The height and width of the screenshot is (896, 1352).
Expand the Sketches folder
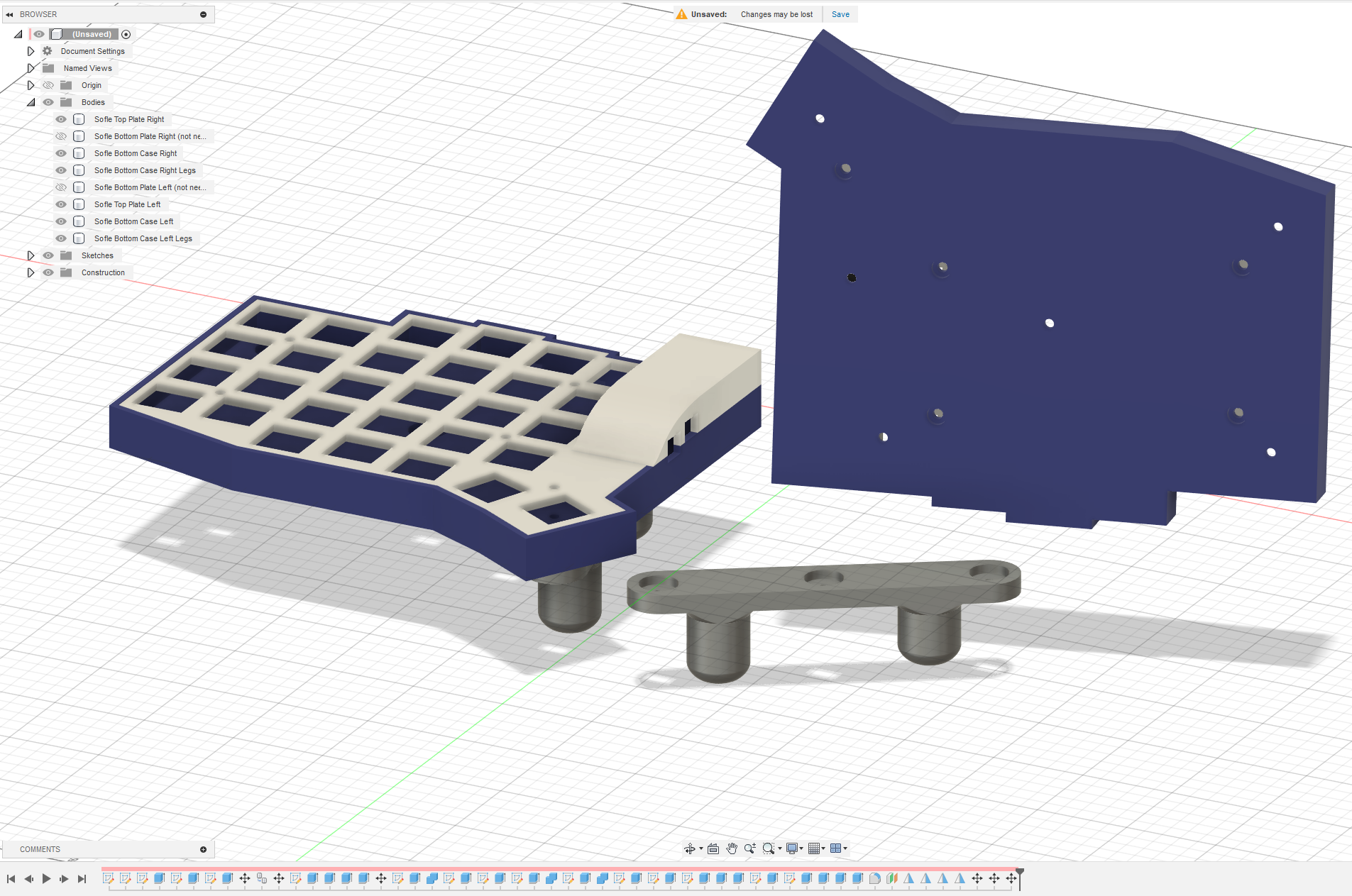[x=31, y=255]
